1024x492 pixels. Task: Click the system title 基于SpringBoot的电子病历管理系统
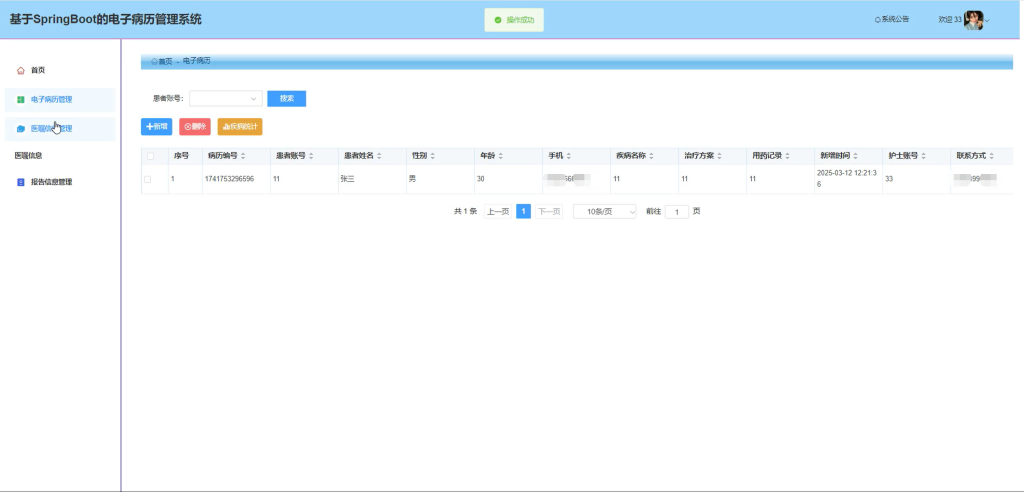click(105, 20)
